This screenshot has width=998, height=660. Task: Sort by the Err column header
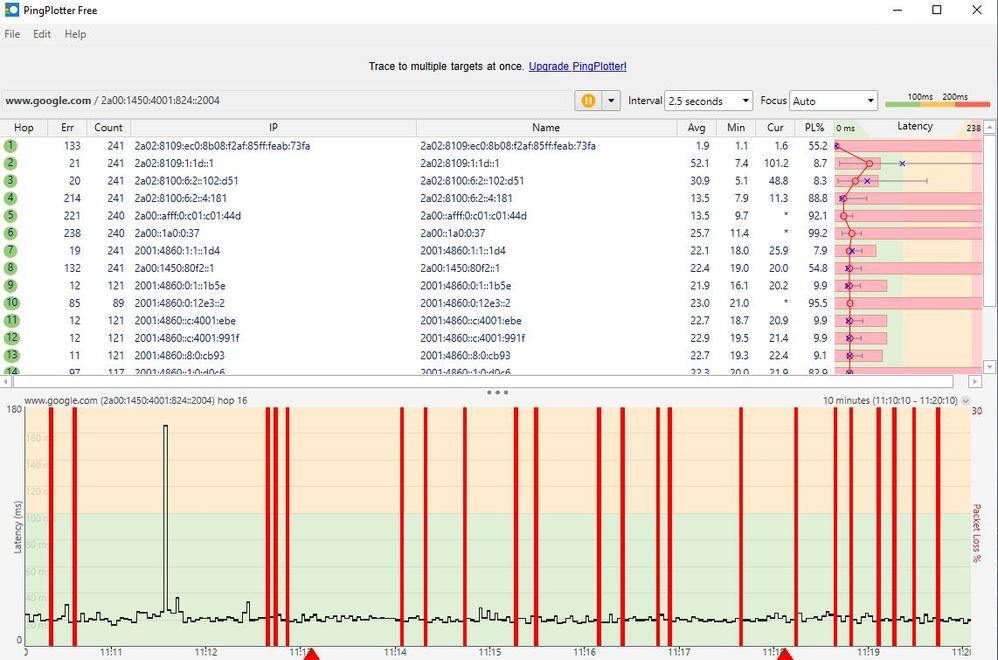click(67, 127)
